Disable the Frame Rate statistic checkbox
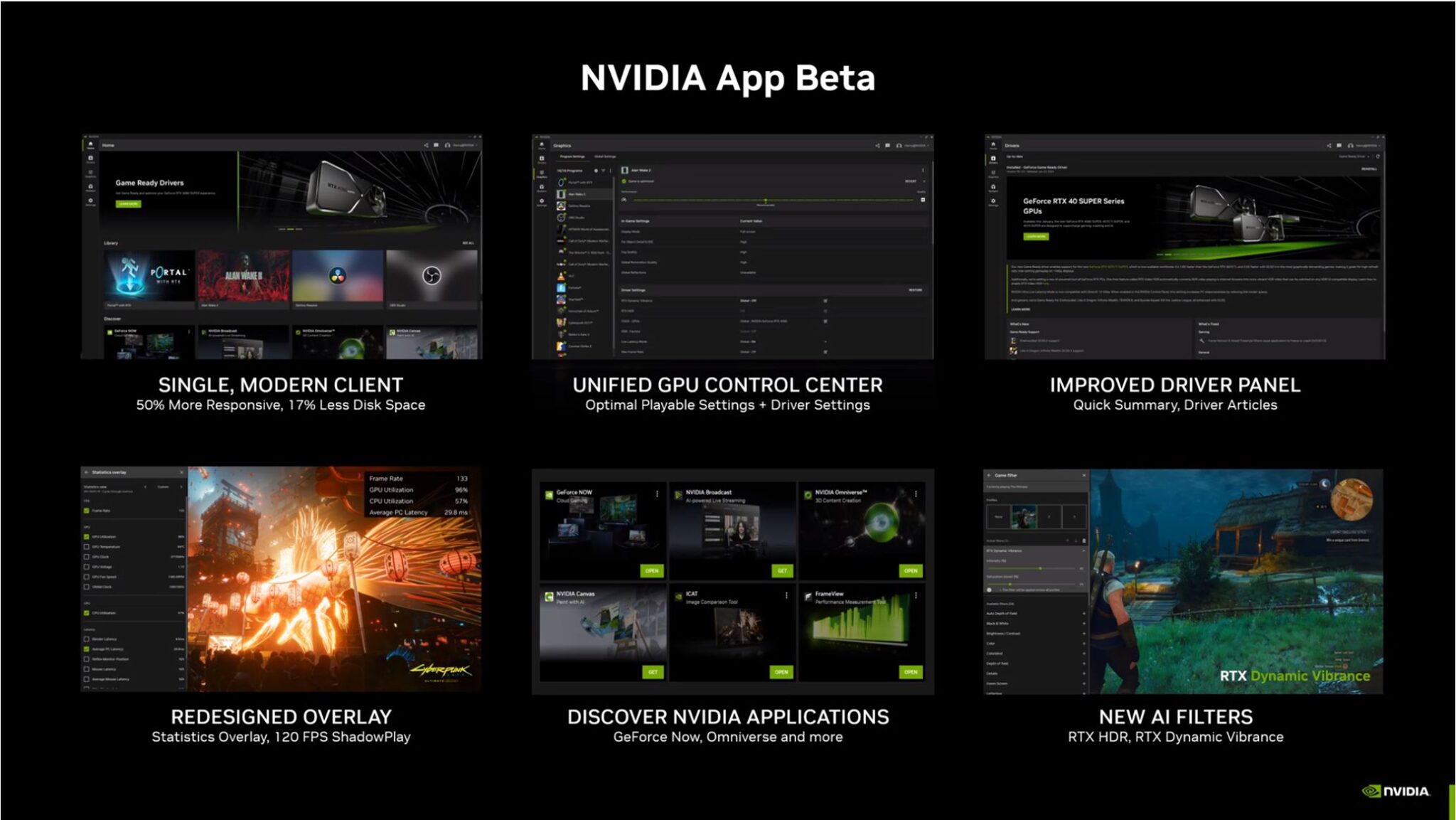The image size is (1456, 820). [x=86, y=511]
